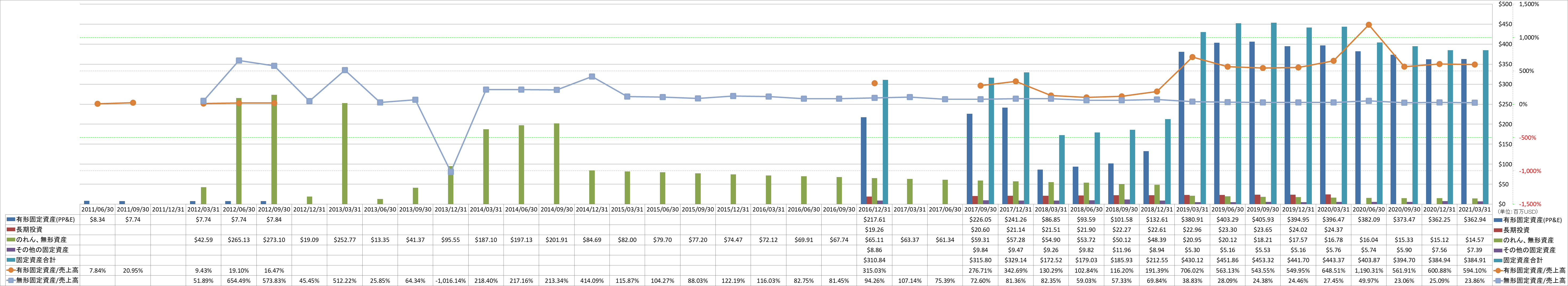Select the 107.14% ratio cell
The image size is (1568, 286).
910,280
